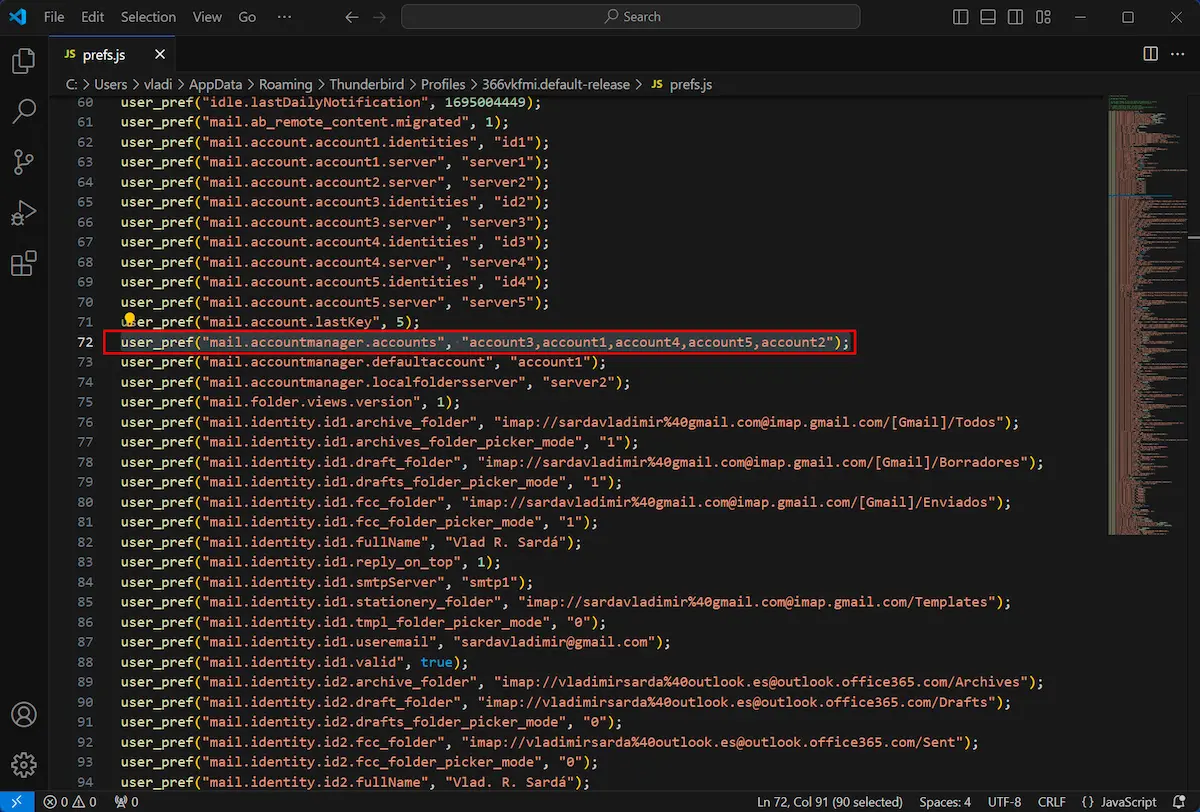Open the Selection menu
This screenshot has width=1200, height=812.
[x=148, y=17]
